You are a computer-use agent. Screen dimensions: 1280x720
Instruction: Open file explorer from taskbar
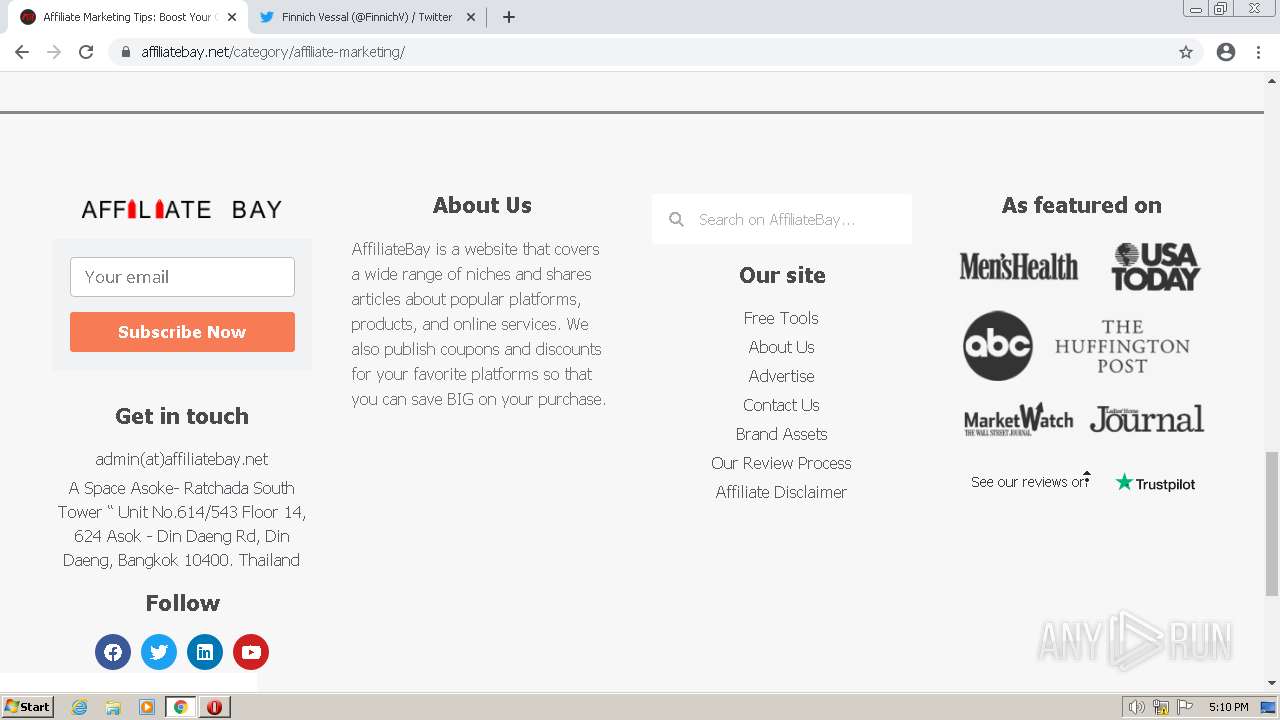tap(113, 707)
